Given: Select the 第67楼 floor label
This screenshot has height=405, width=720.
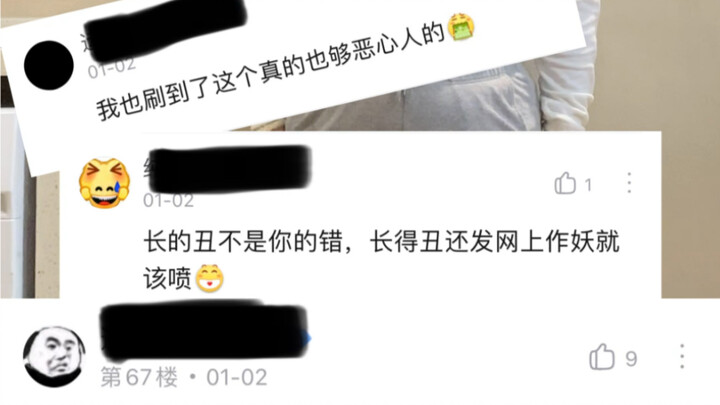Looking at the screenshot, I should (x=139, y=377).
